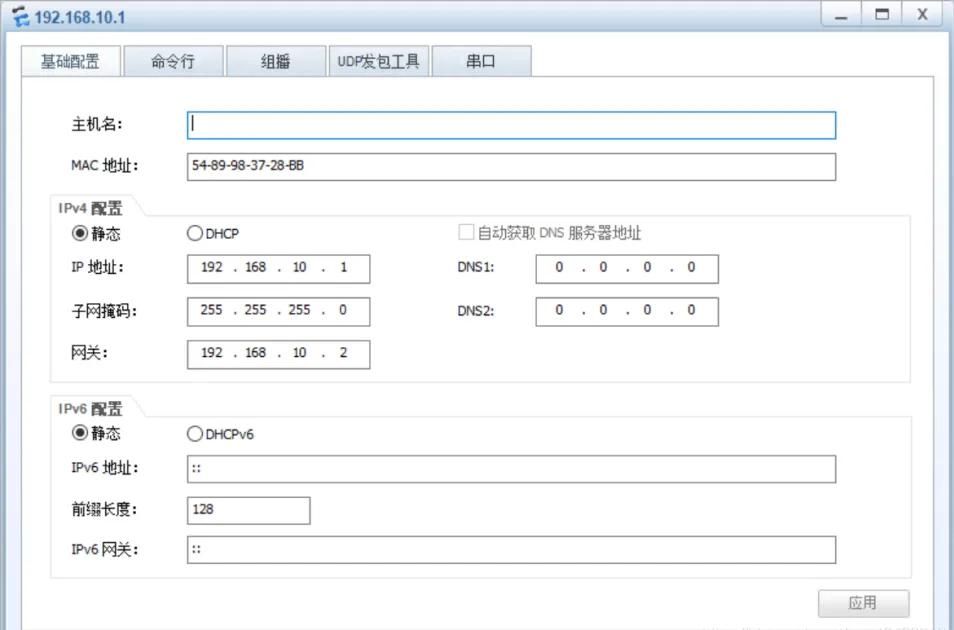Switch to the 串口 tab
The width and height of the screenshot is (954, 630).
click(x=481, y=62)
